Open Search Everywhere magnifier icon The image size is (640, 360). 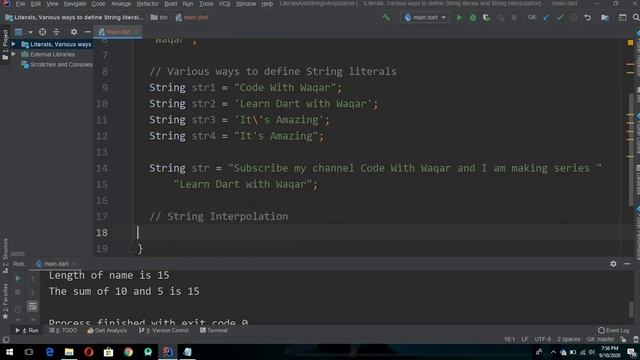click(x=636, y=18)
